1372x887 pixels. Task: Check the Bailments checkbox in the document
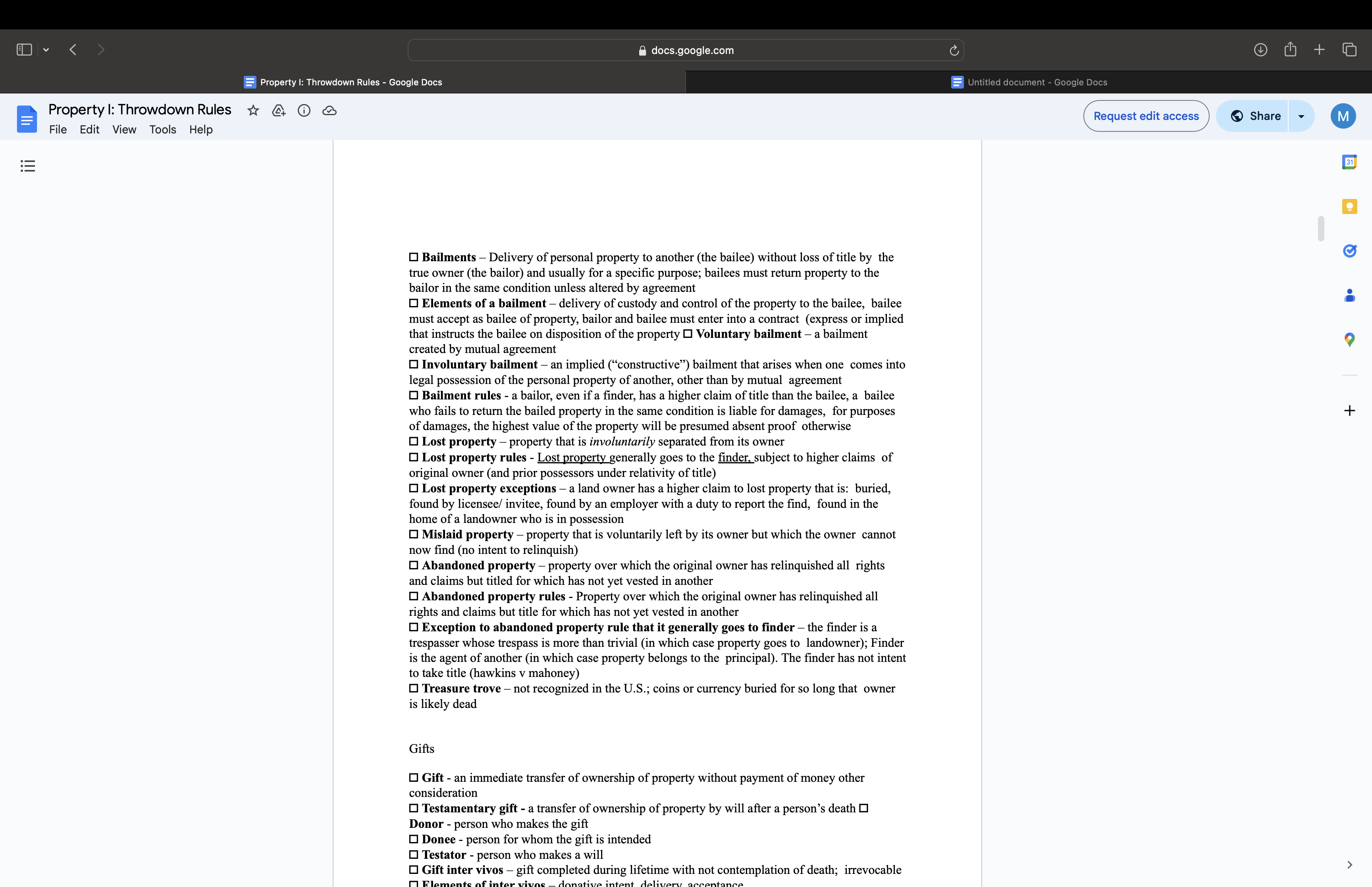coord(413,256)
